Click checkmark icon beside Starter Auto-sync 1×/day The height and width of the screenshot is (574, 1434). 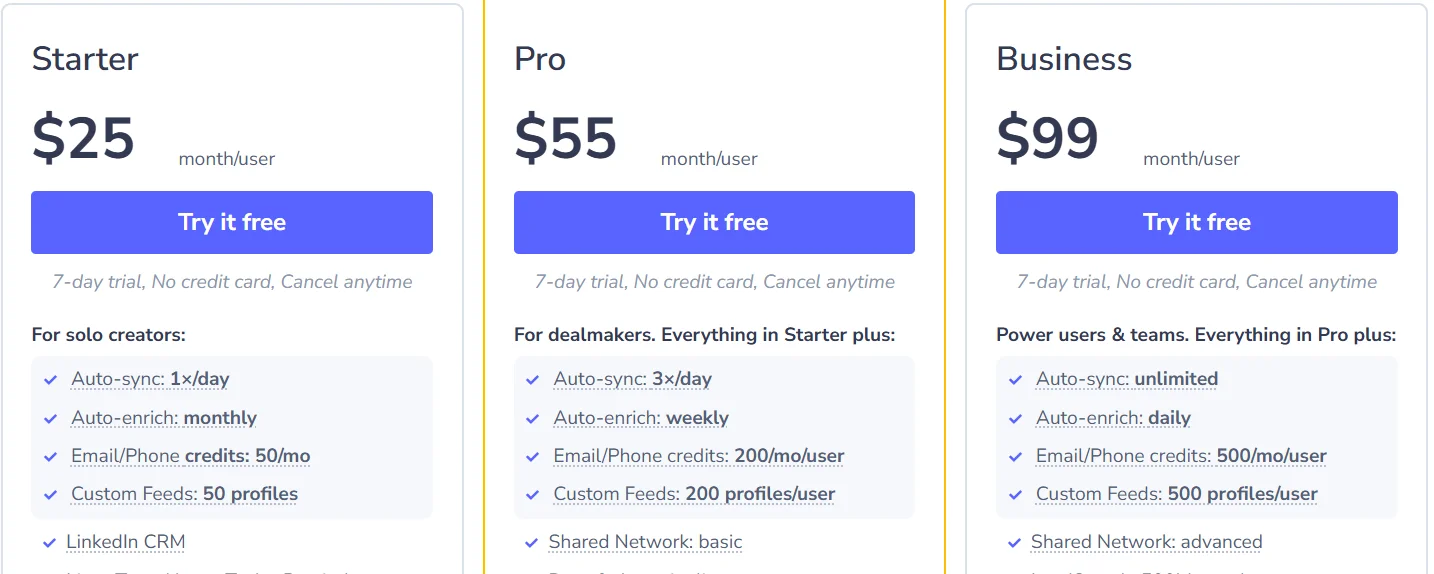click(x=51, y=380)
